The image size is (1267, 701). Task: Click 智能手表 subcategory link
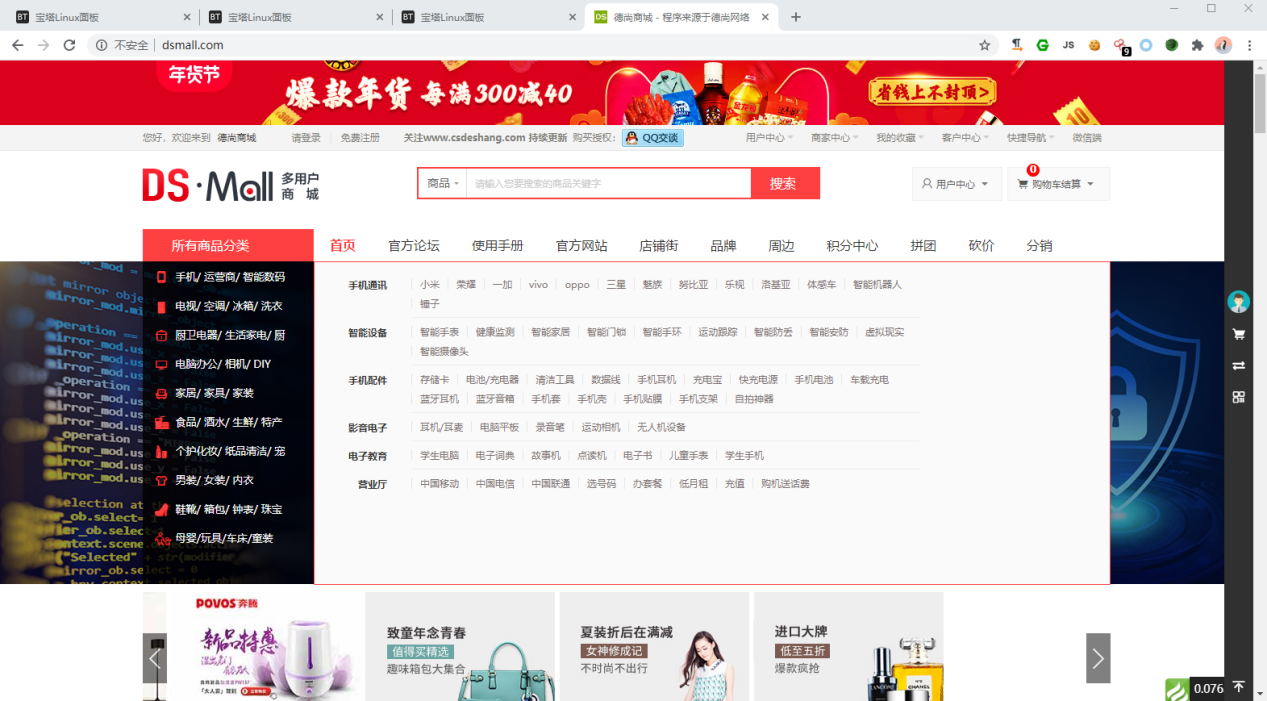[x=439, y=332]
